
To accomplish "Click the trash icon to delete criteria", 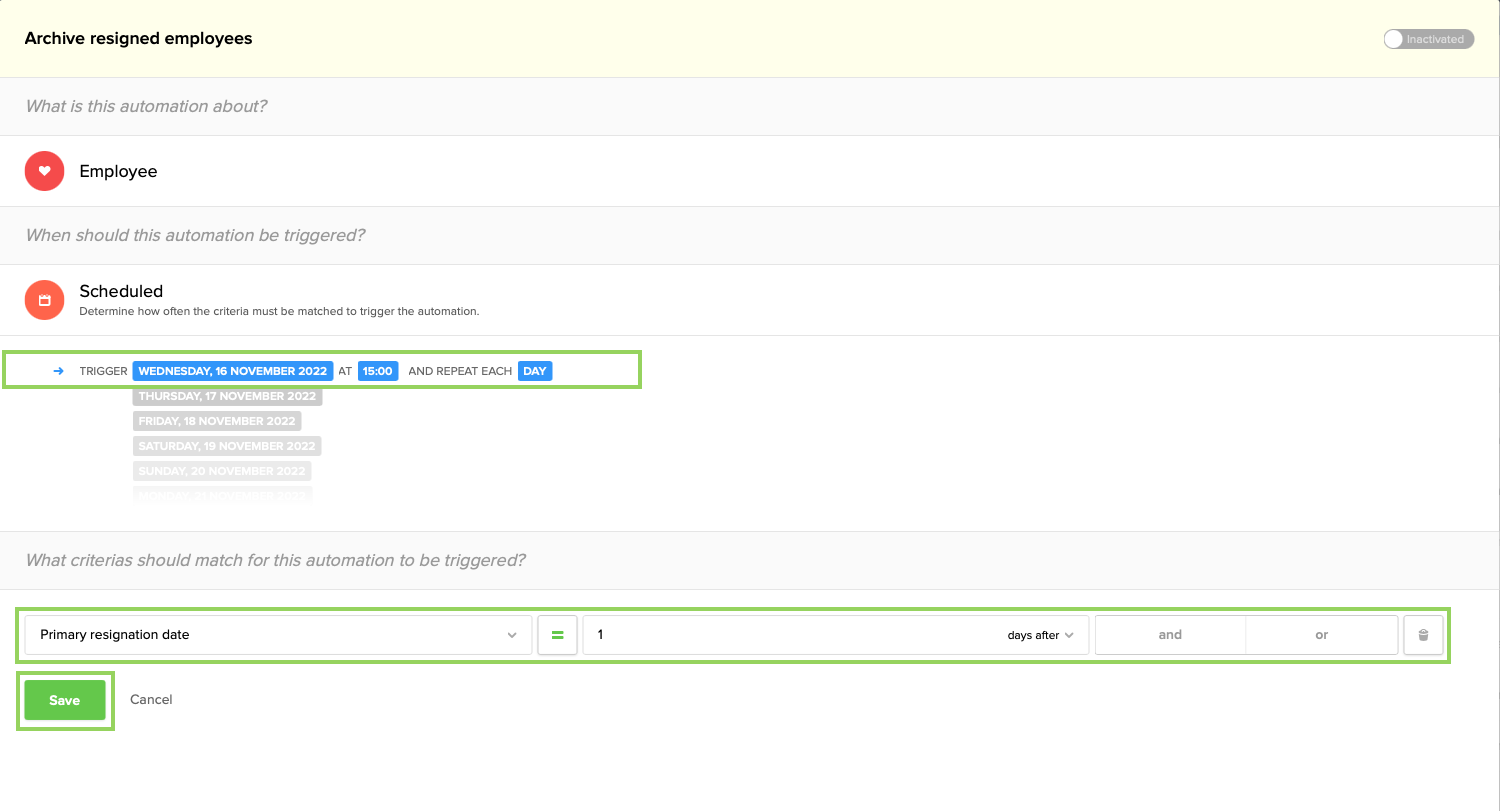I will [1422, 634].
